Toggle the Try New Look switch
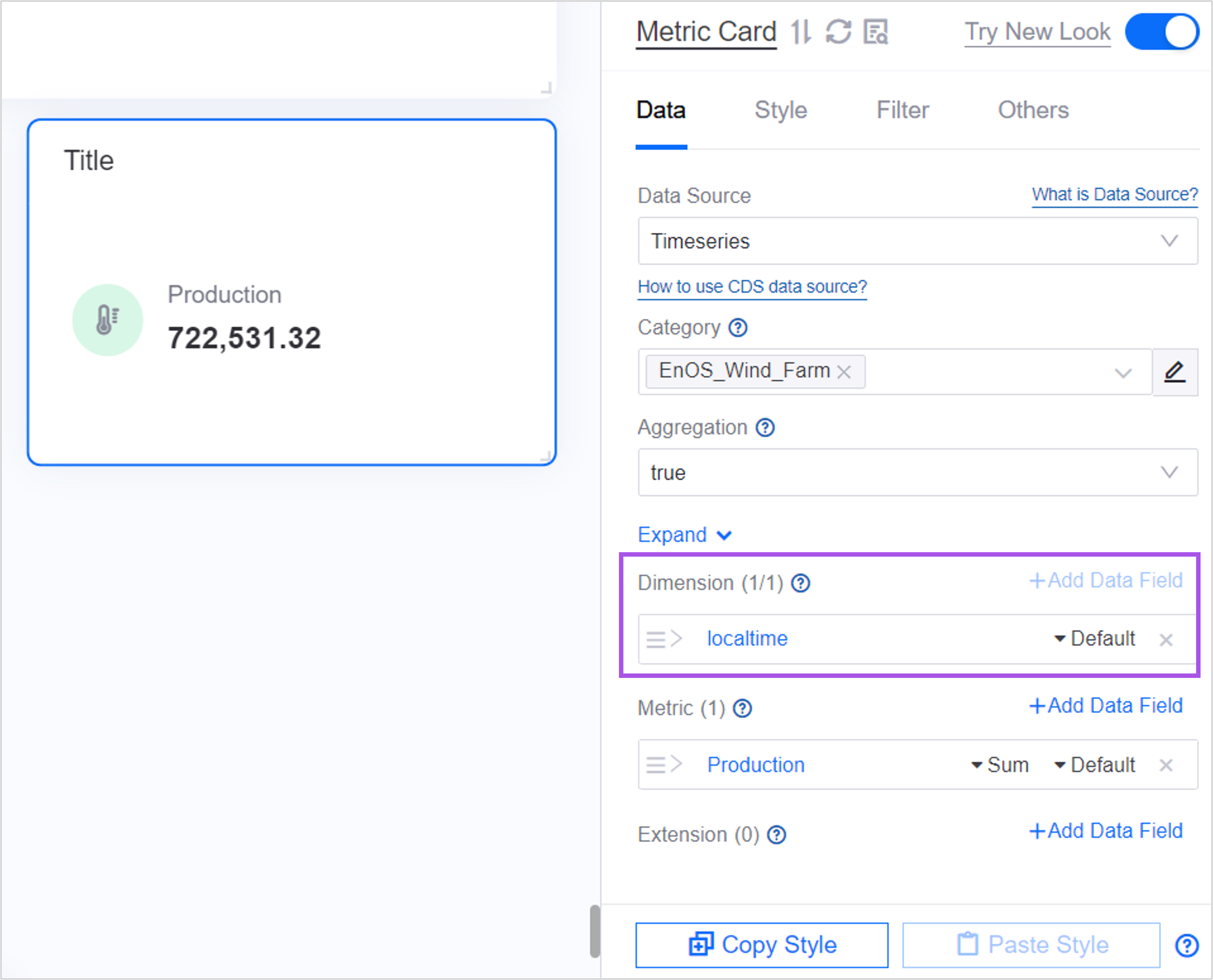 [1161, 32]
